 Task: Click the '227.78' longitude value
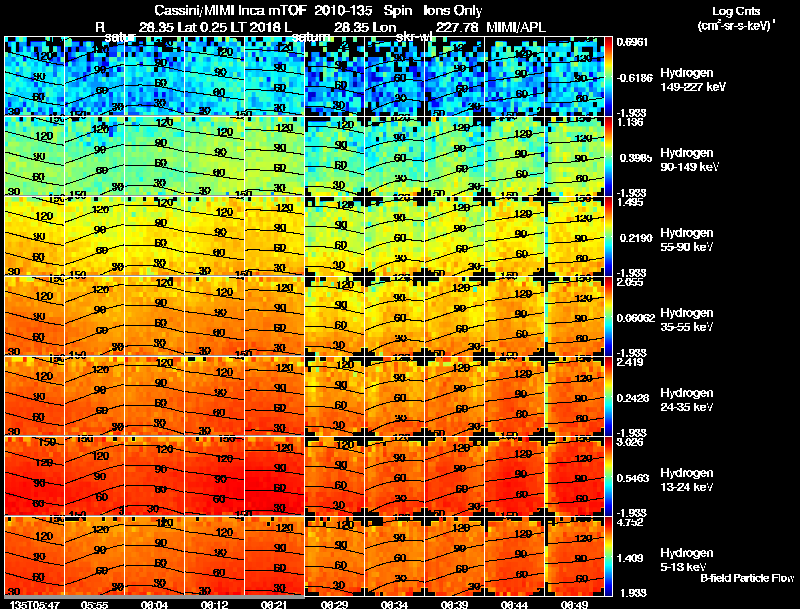coord(457,27)
